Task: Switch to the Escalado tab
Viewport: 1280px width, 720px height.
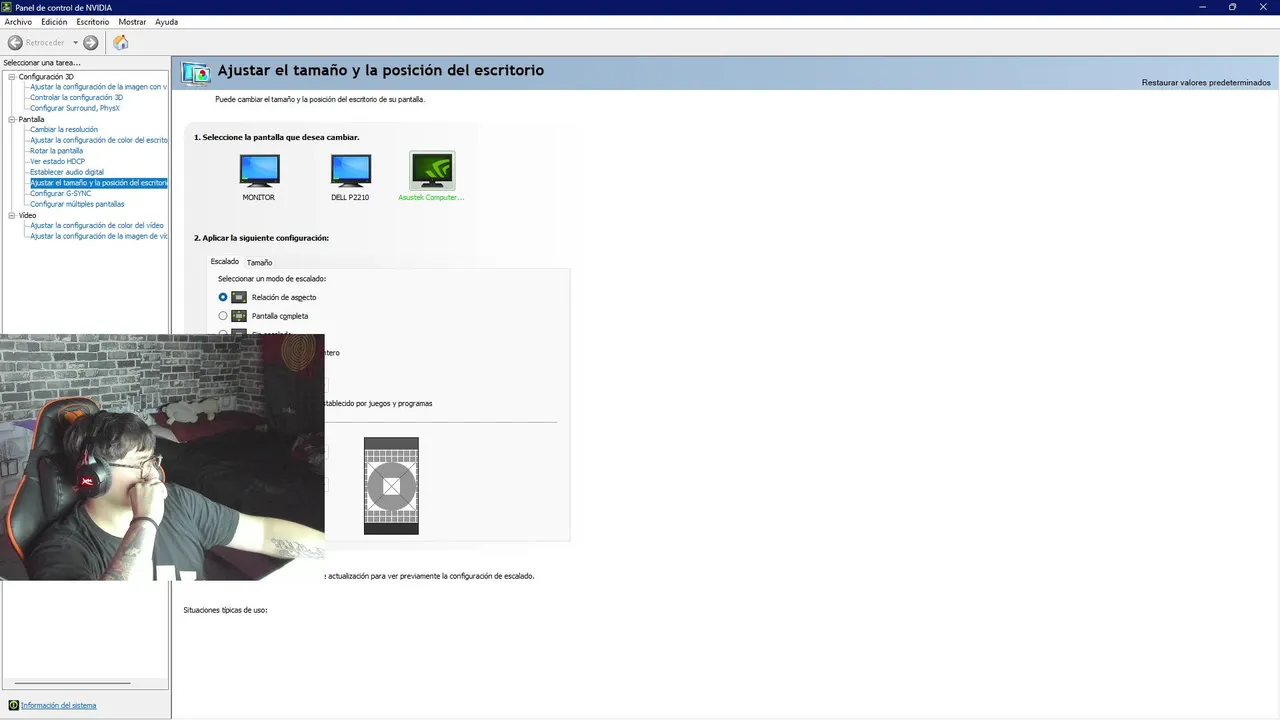Action: click(x=225, y=262)
